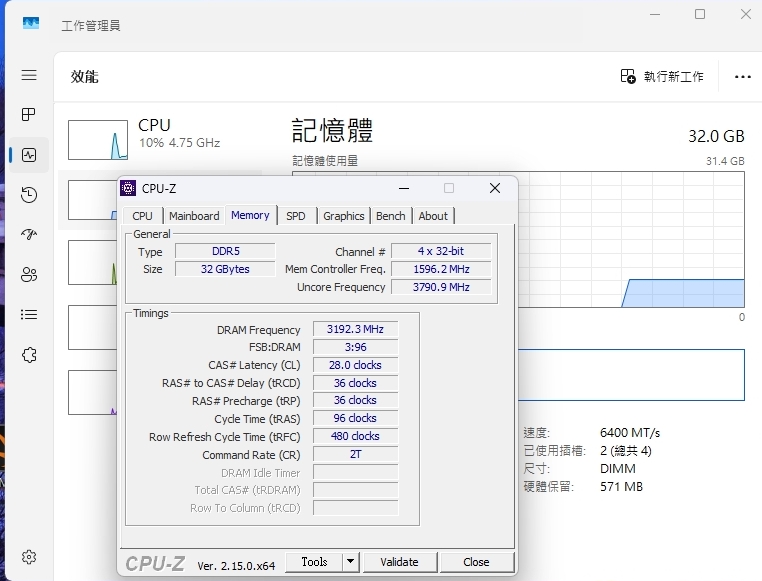762x581 pixels.
Task: Switch to the Mainboard tab in CPU-Z
Action: [x=194, y=216]
